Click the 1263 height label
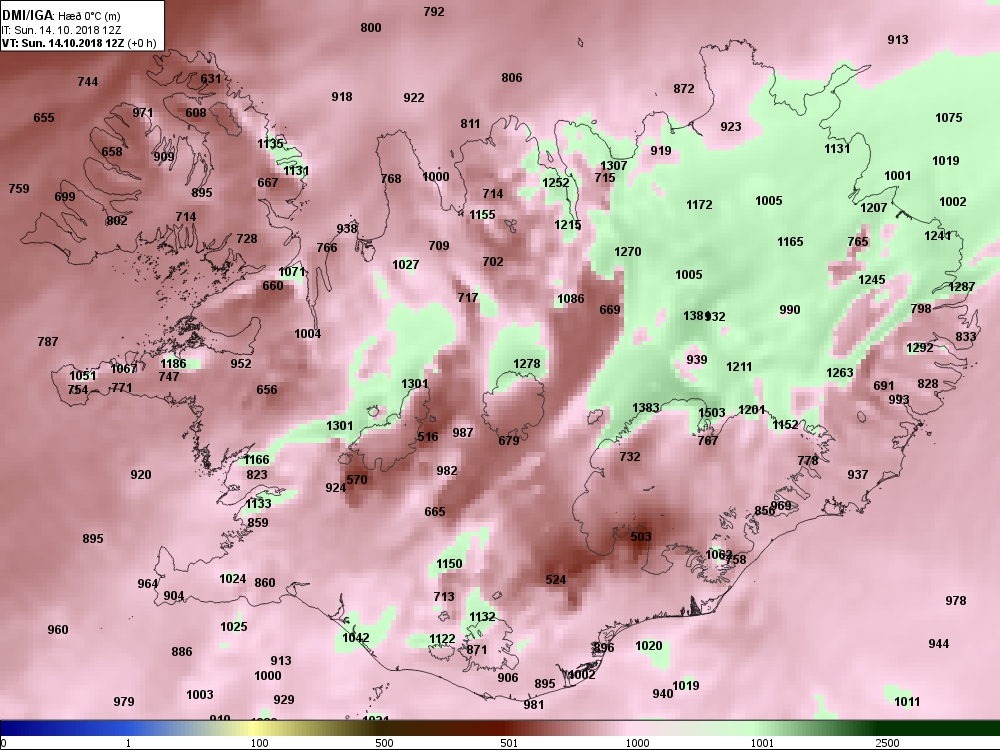1000x750 pixels. coord(839,373)
